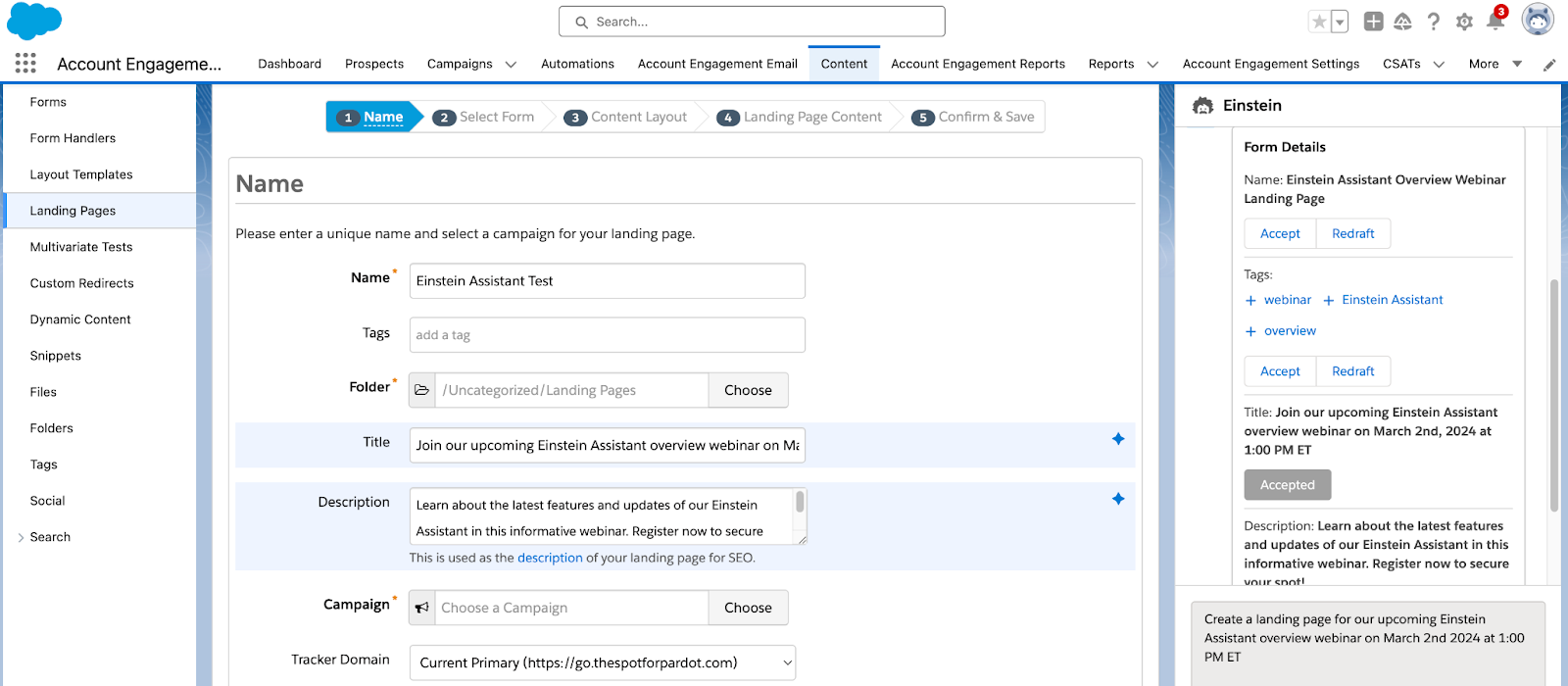Click the Einstein panel vertical scrollbar
Image resolution: width=1568 pixels, height=686 pixels.
pos(1554,395)
